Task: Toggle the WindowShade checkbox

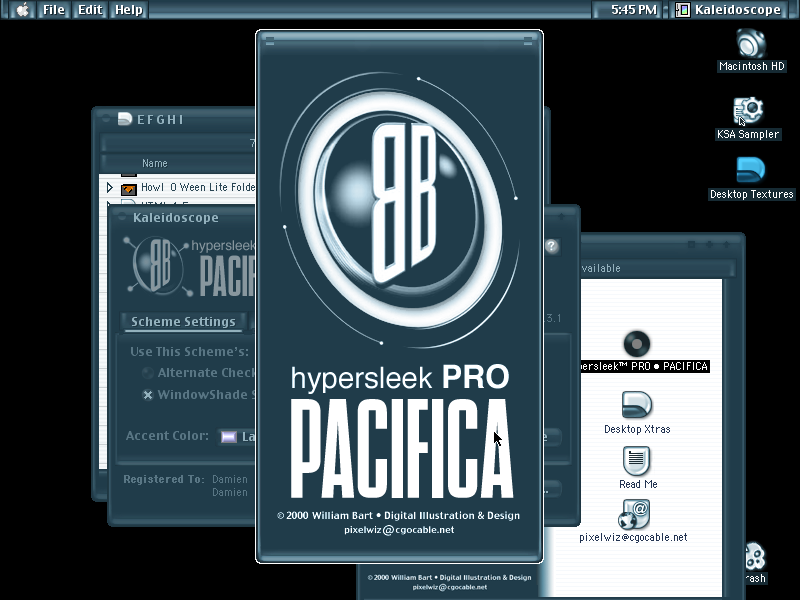Action: click(148, 395)
